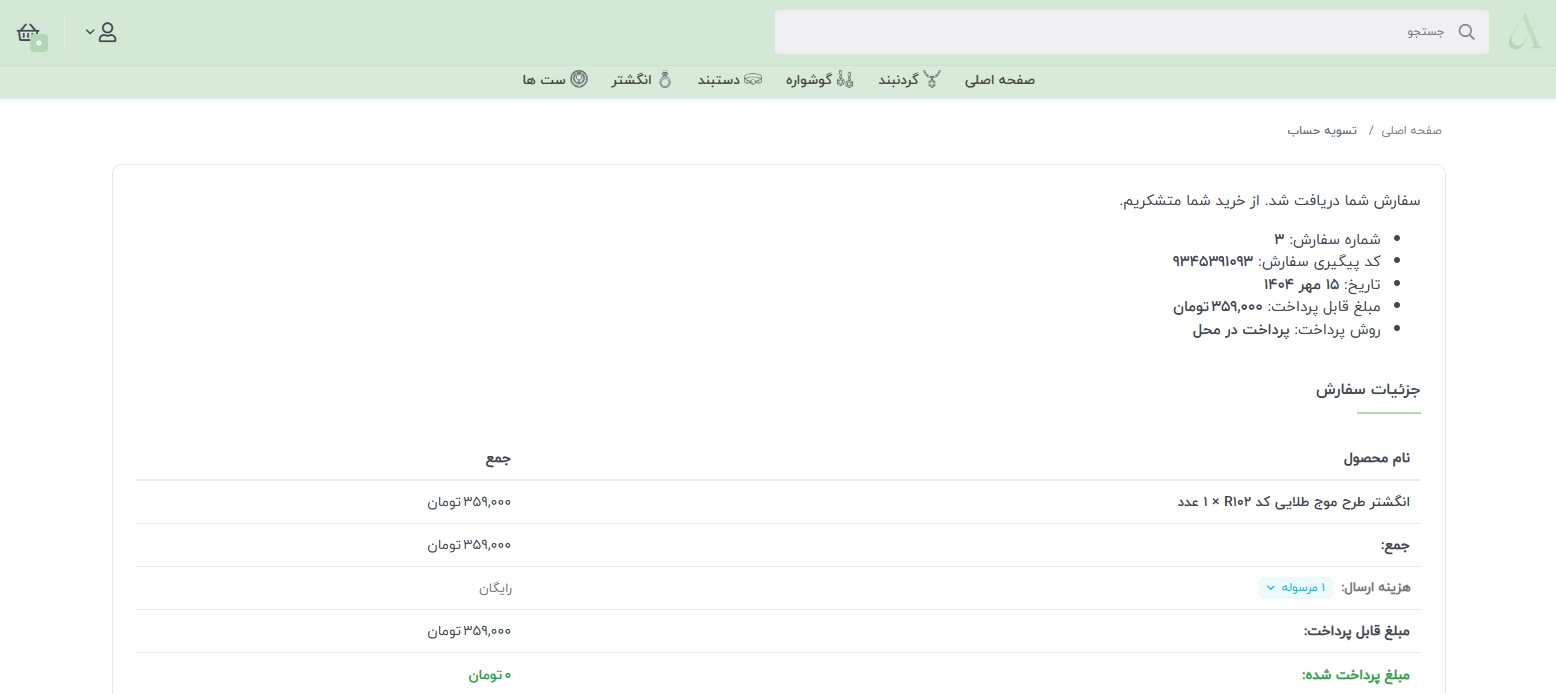Image resolution: width=1556 pixels, height=694 pixels.
Task: Select the ست ها text label in navigation
Action: pos(543,80)
